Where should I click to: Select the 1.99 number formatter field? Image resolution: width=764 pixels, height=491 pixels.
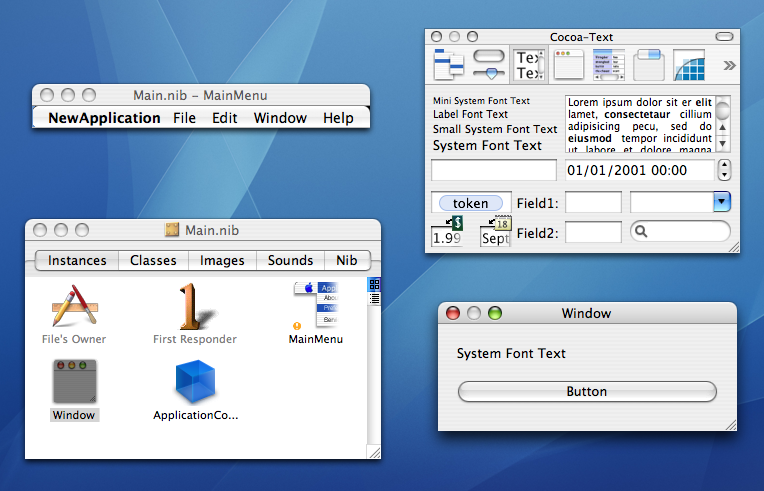447,238
